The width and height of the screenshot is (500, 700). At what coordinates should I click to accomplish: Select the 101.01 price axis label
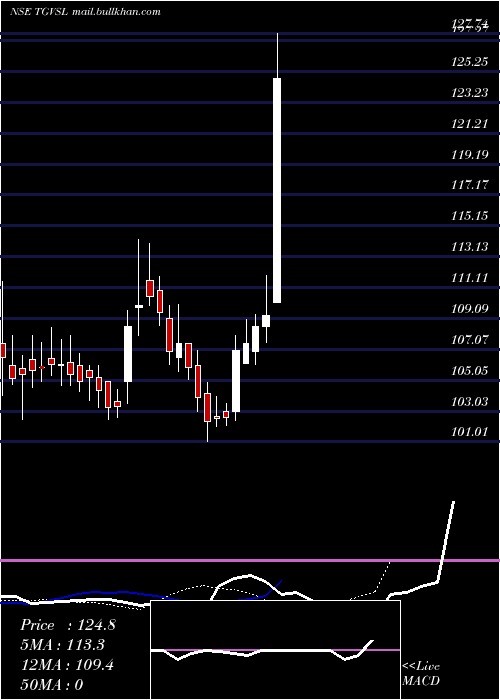469,432
